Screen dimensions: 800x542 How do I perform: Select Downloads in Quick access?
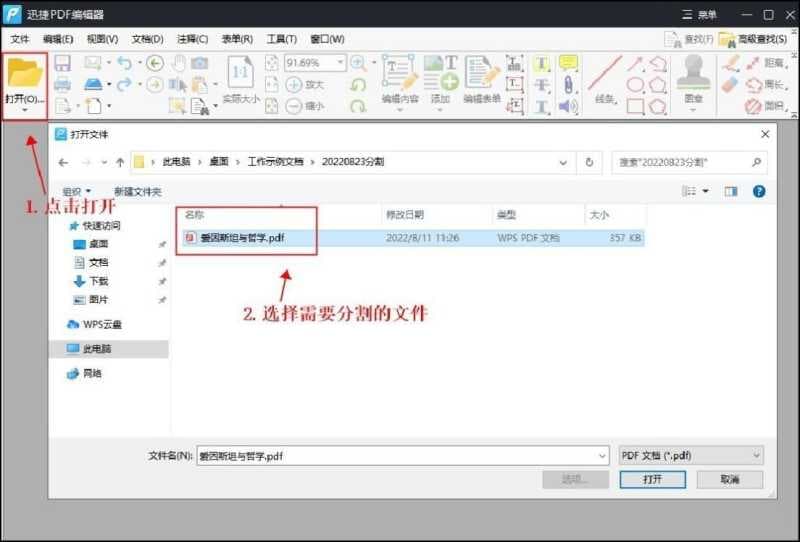(x=98, y=281)
